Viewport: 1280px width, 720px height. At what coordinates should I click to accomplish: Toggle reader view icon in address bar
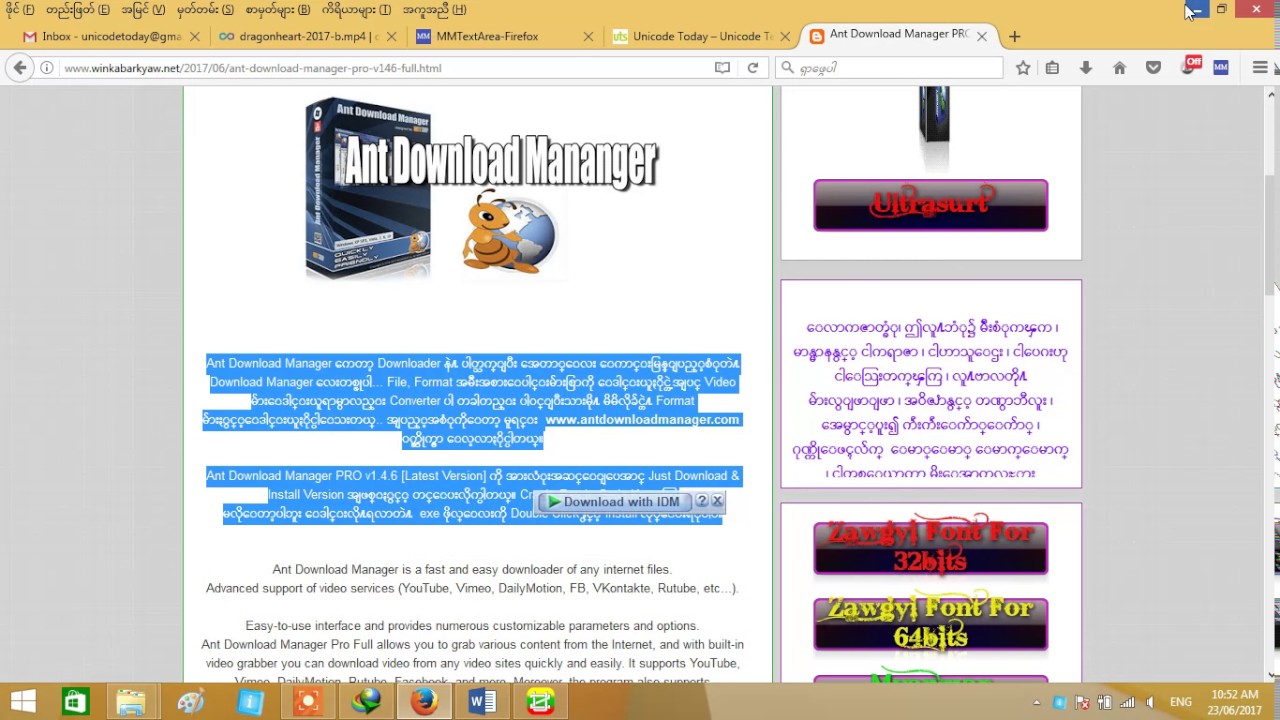722,68
